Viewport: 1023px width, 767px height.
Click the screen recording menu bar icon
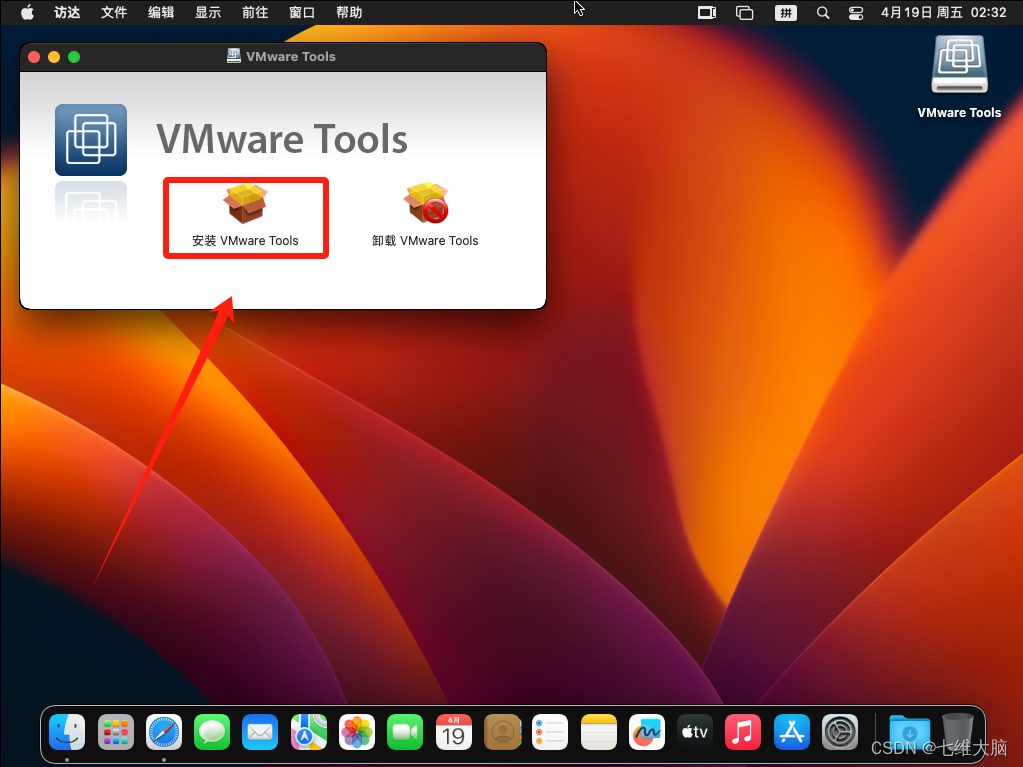pos(707,12)
